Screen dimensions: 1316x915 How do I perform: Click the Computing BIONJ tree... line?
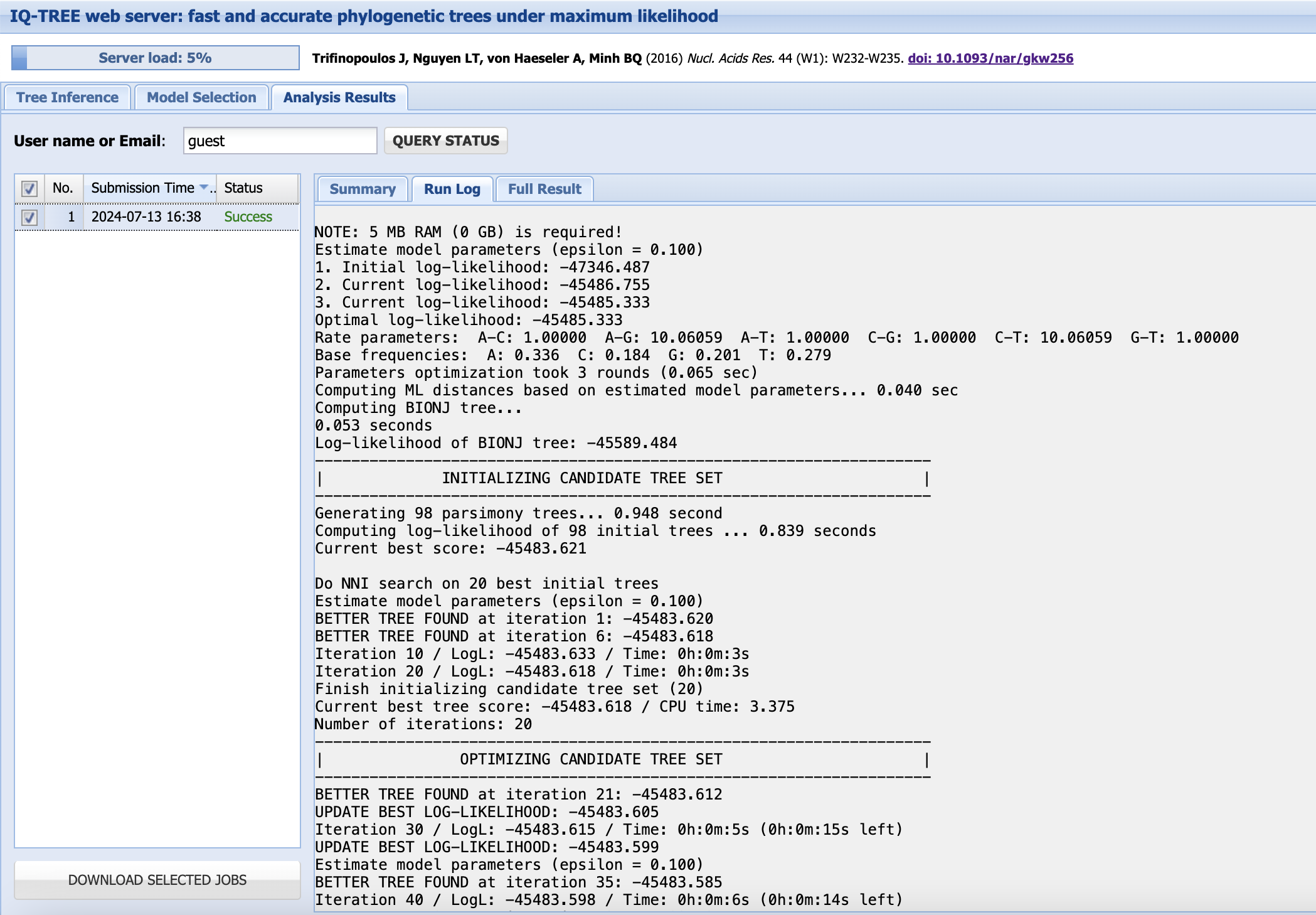click(x=418, y=408)
